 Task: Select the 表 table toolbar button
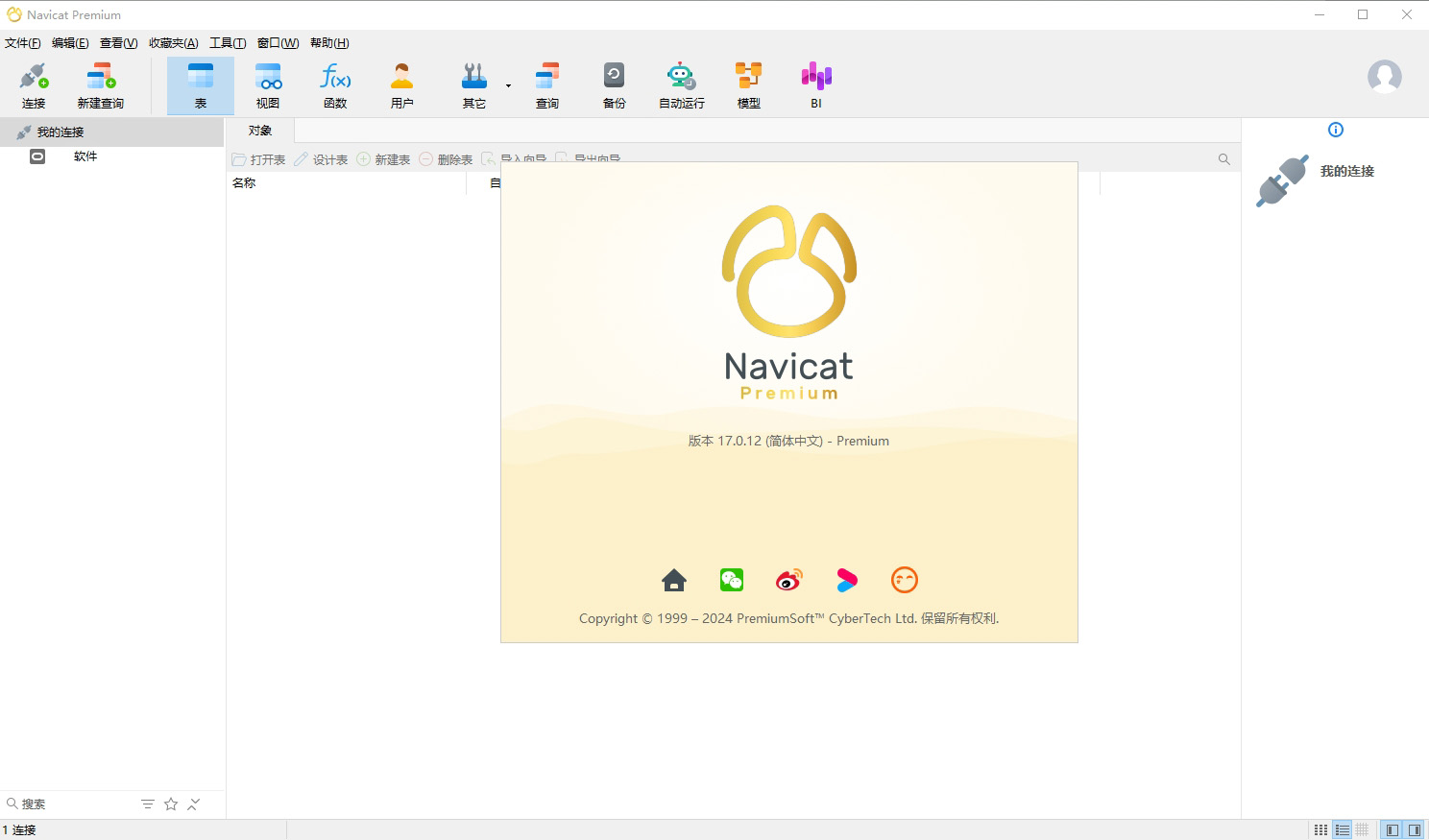201,85
